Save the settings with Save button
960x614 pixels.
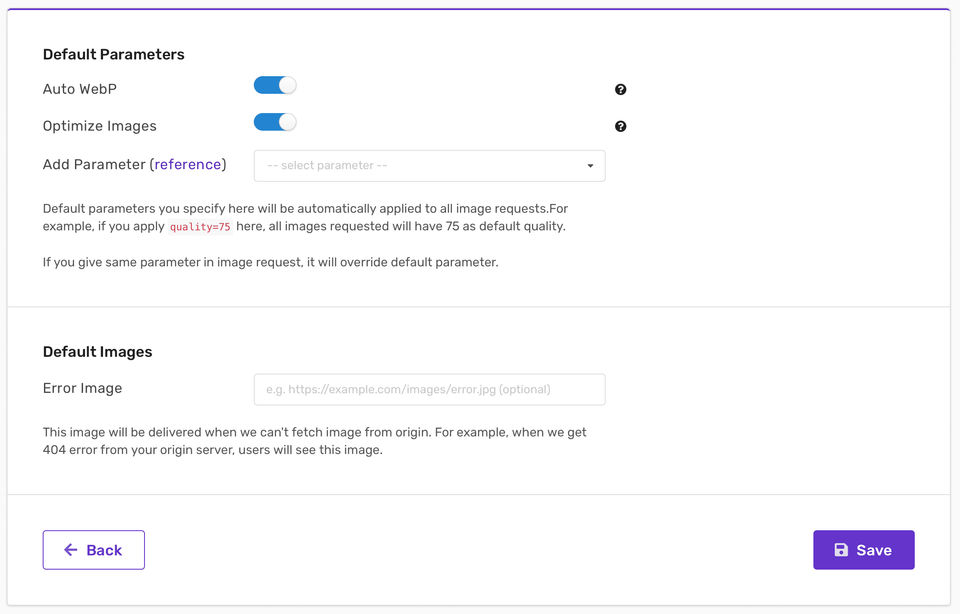point(864,550)
